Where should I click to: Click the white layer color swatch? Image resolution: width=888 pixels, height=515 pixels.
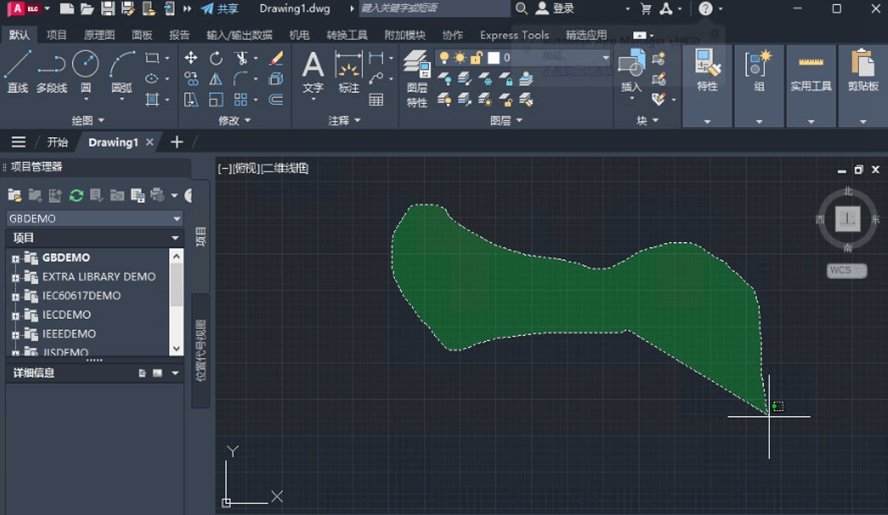(494, 57)
